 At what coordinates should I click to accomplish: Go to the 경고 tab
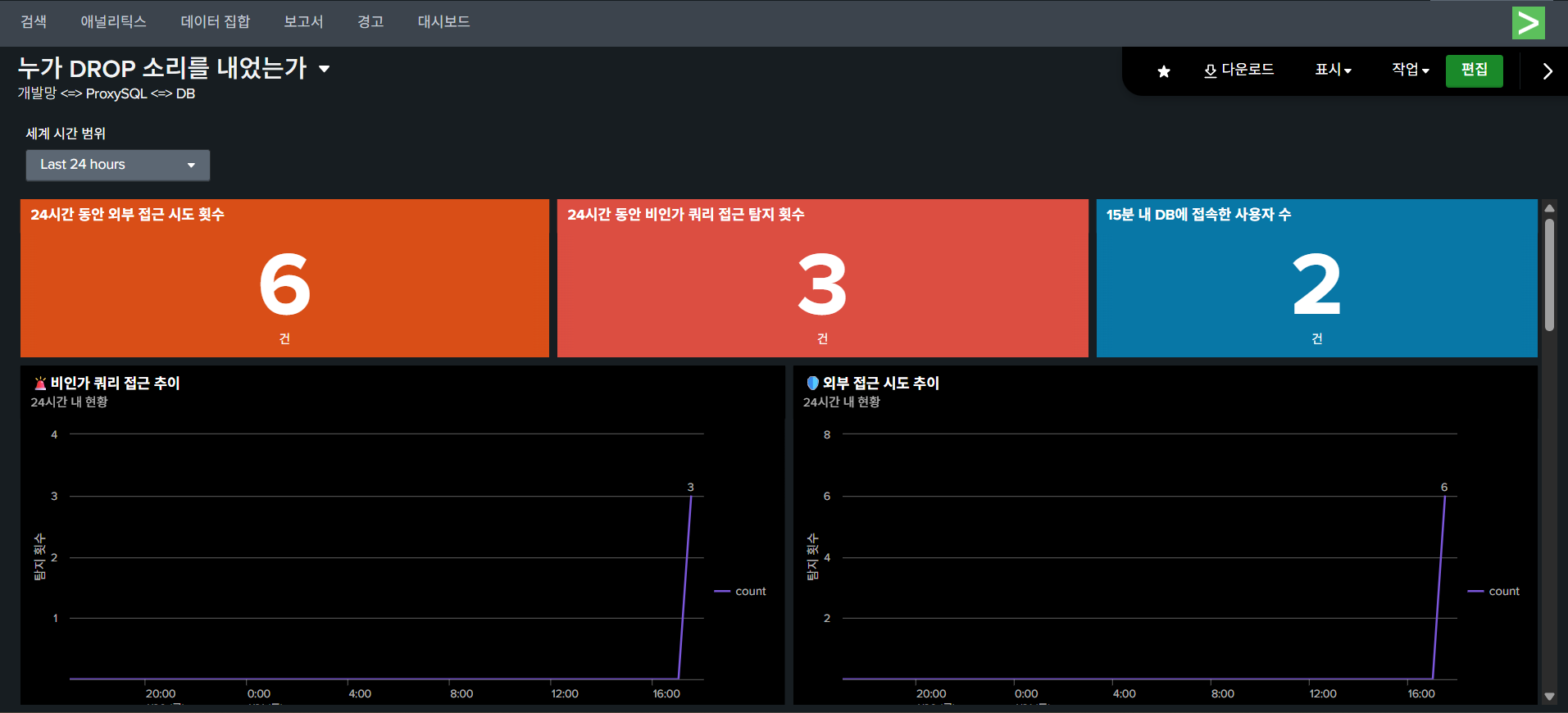click(370, 22)
